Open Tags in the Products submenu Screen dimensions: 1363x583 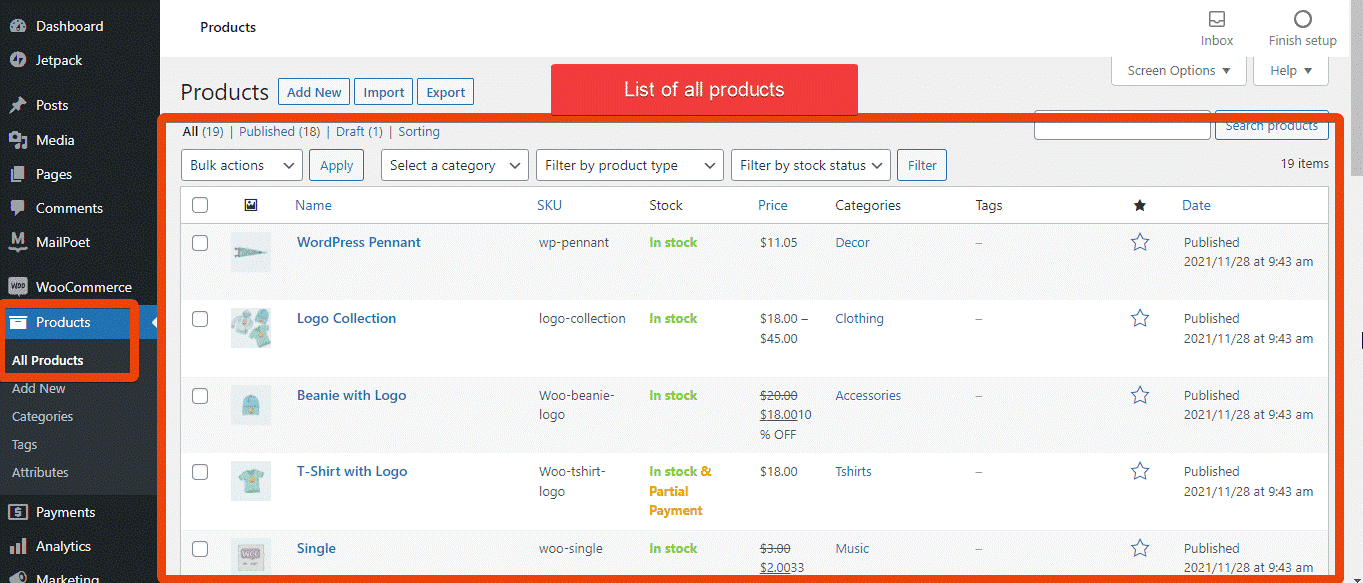[25, 444]
